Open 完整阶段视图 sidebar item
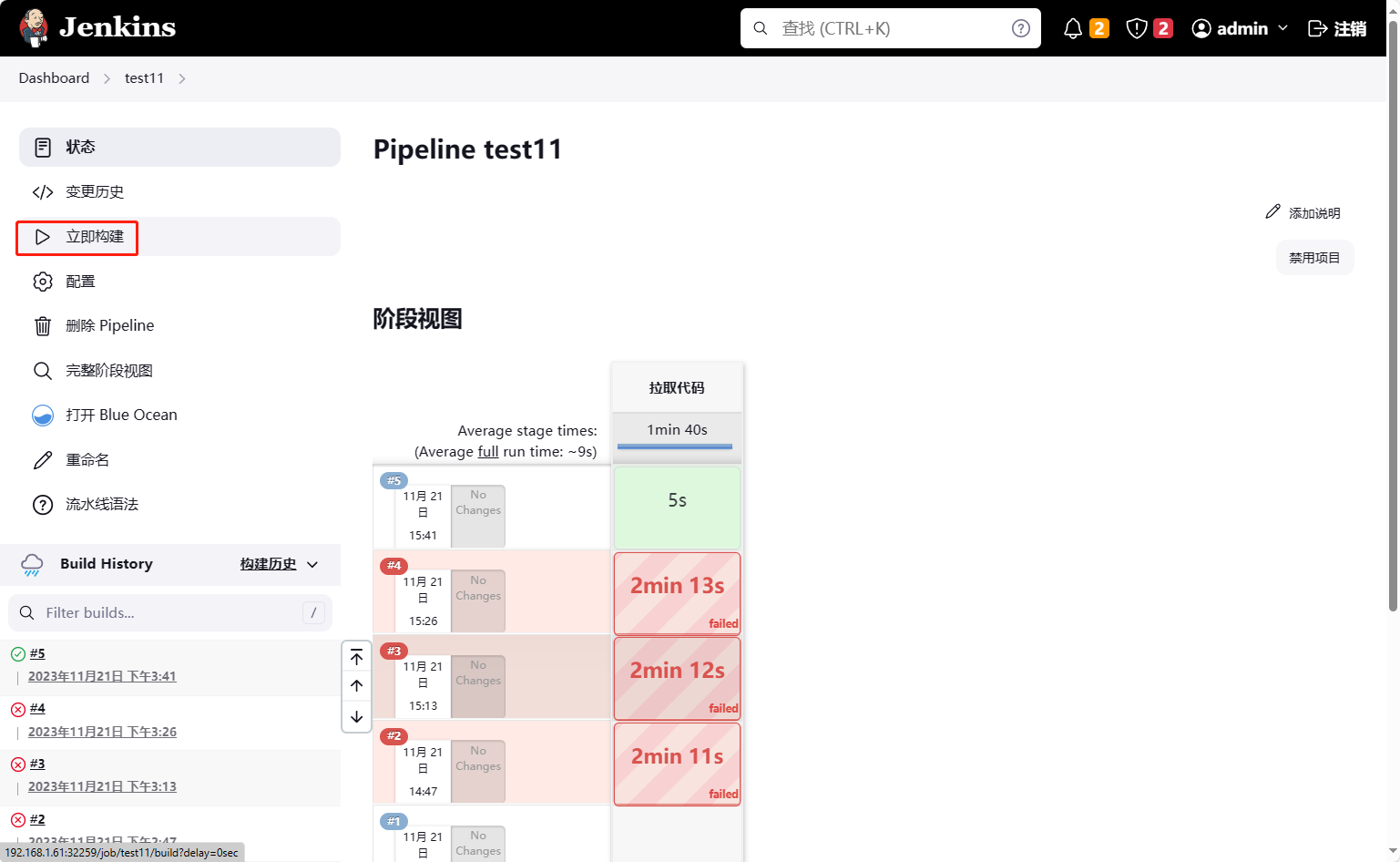1400x862 pixels. (179, 371)
